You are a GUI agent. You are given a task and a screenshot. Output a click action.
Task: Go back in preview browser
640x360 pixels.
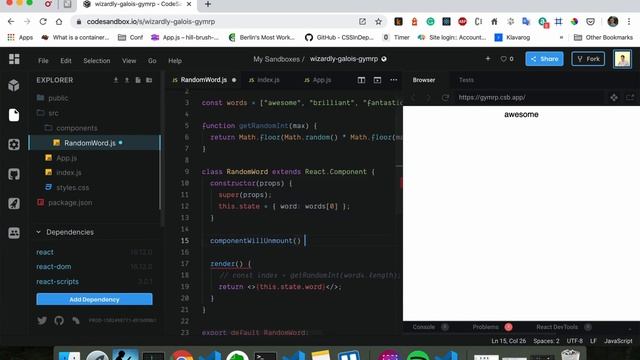[413, 98]
